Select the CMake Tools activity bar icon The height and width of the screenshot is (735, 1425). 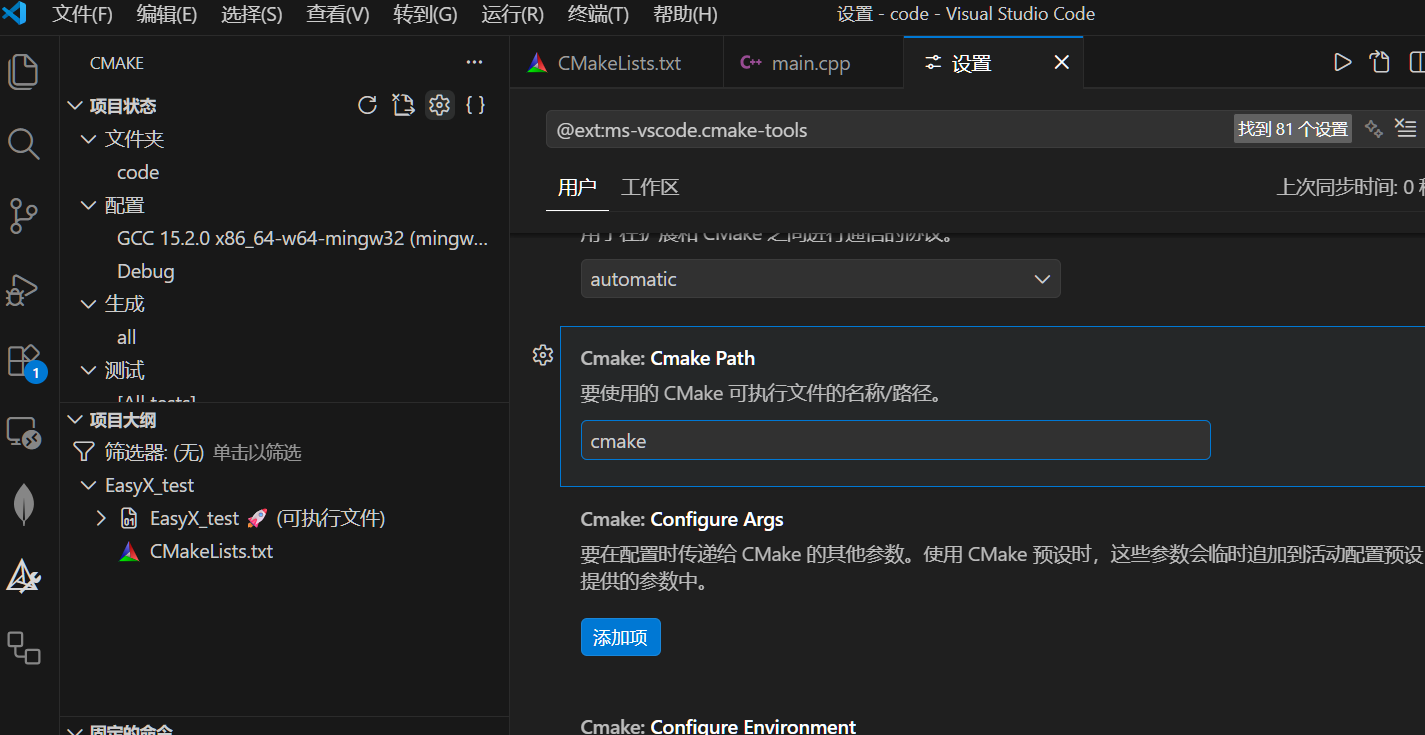23,576
